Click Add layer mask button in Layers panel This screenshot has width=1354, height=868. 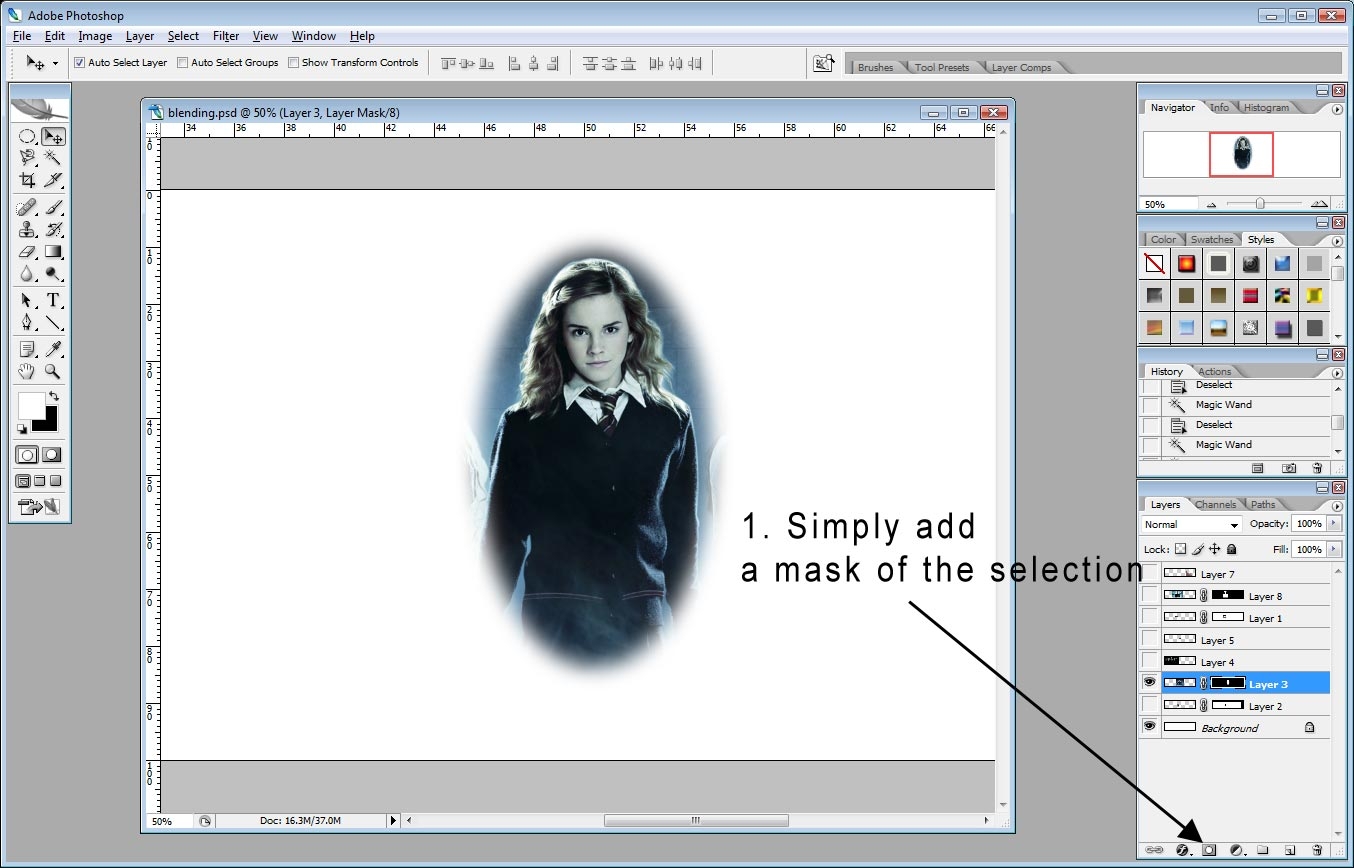click(1209, 850)
